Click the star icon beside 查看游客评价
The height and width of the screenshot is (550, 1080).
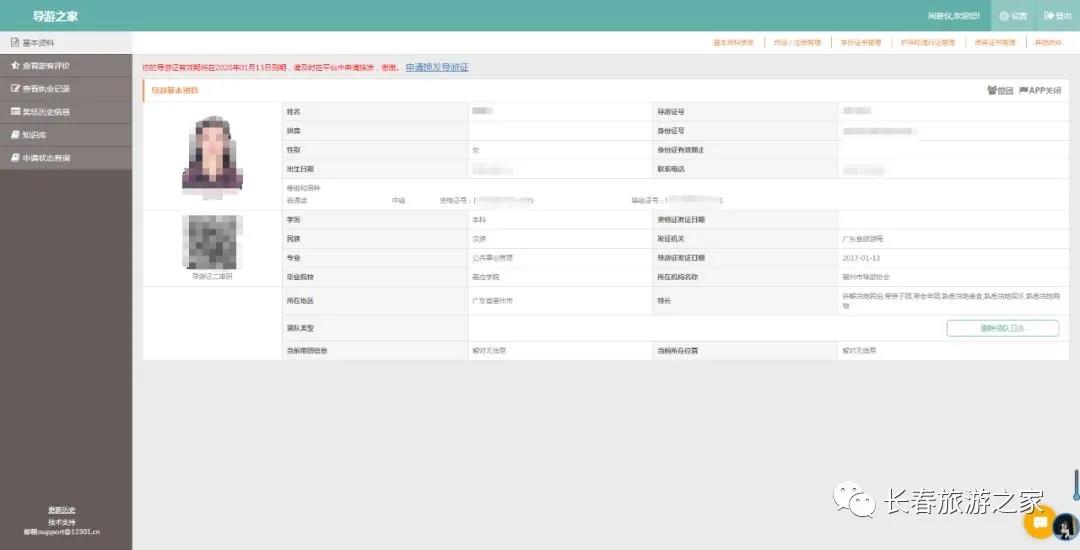(x=15, y=66)
